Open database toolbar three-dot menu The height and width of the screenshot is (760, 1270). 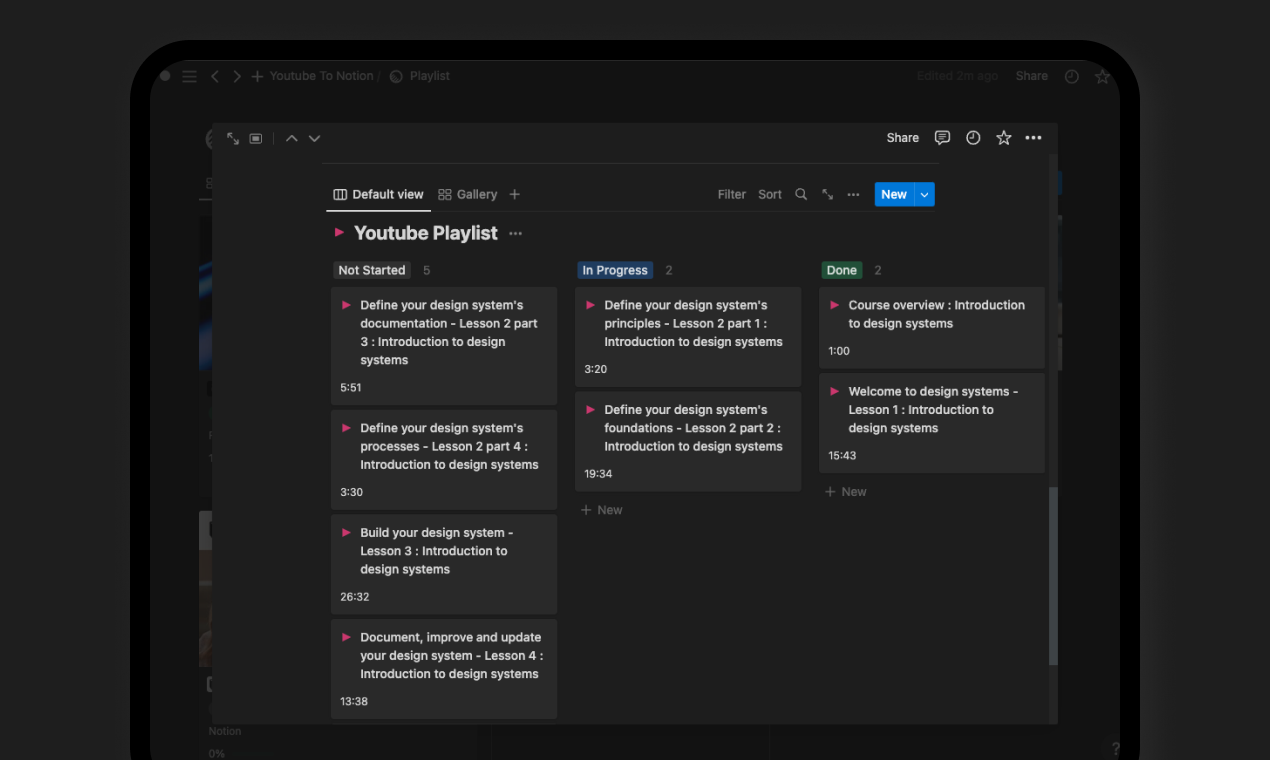[x=853, y=194]
